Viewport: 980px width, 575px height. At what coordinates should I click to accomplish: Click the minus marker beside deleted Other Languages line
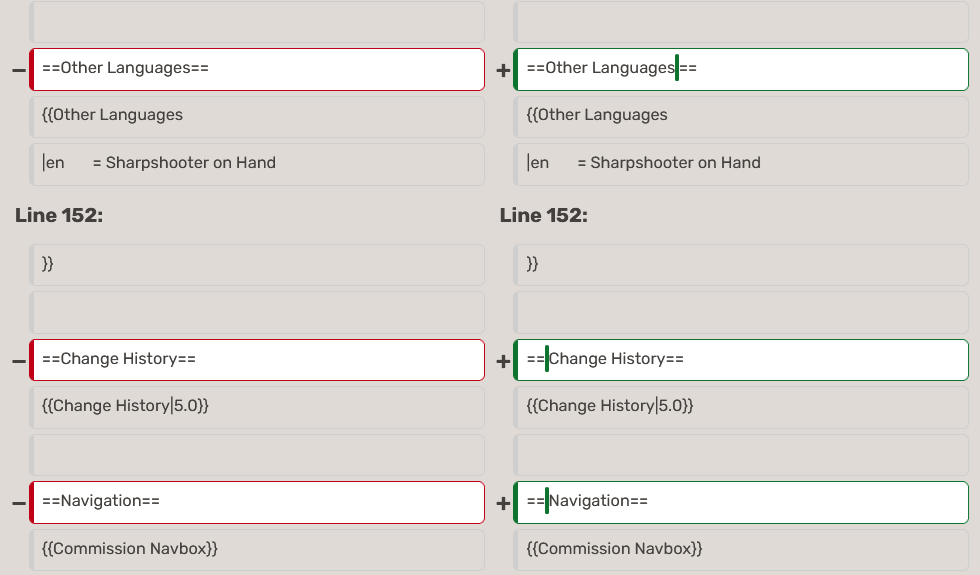(19, 70)
